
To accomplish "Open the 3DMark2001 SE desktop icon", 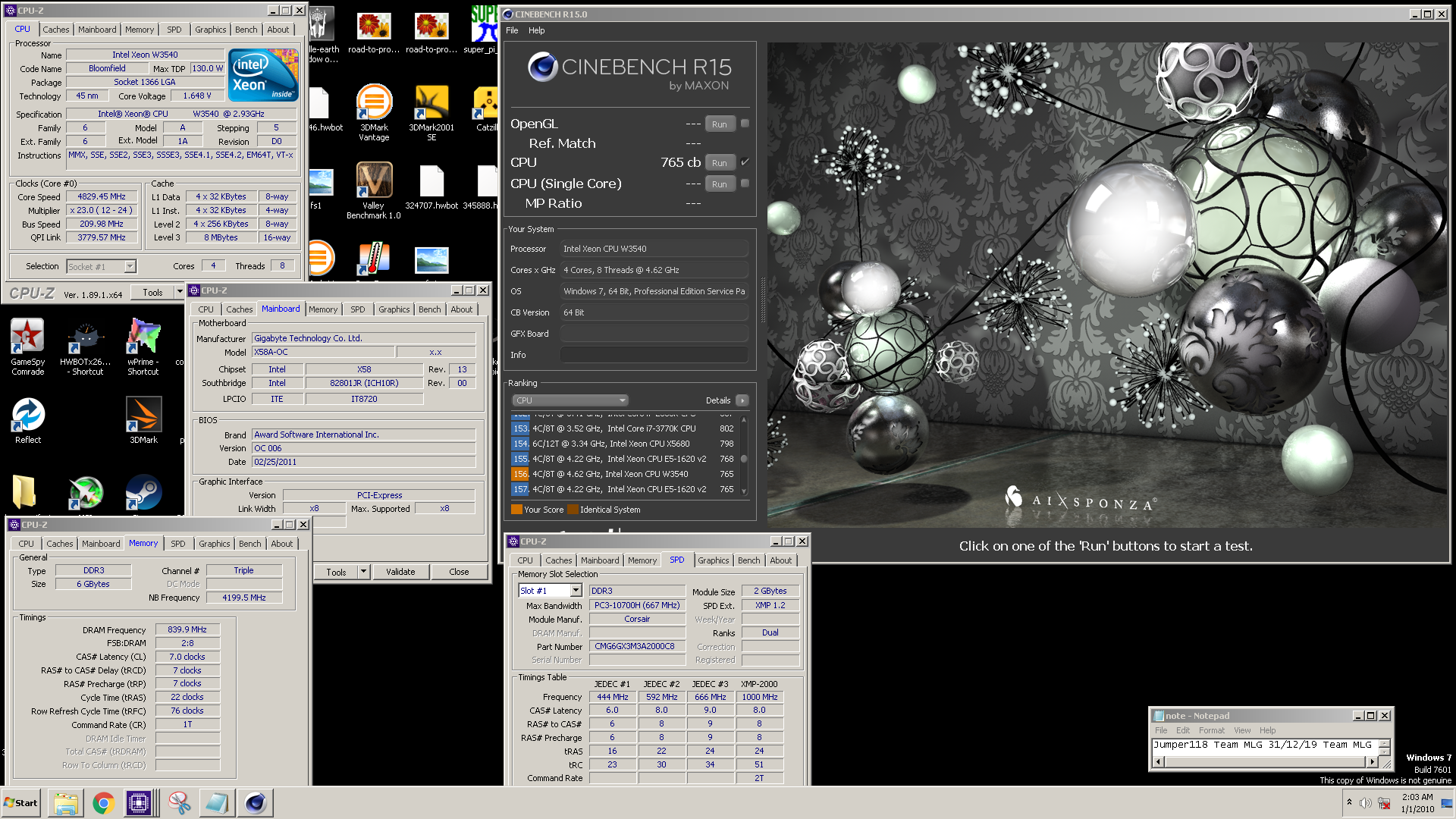I will point(431,112).
